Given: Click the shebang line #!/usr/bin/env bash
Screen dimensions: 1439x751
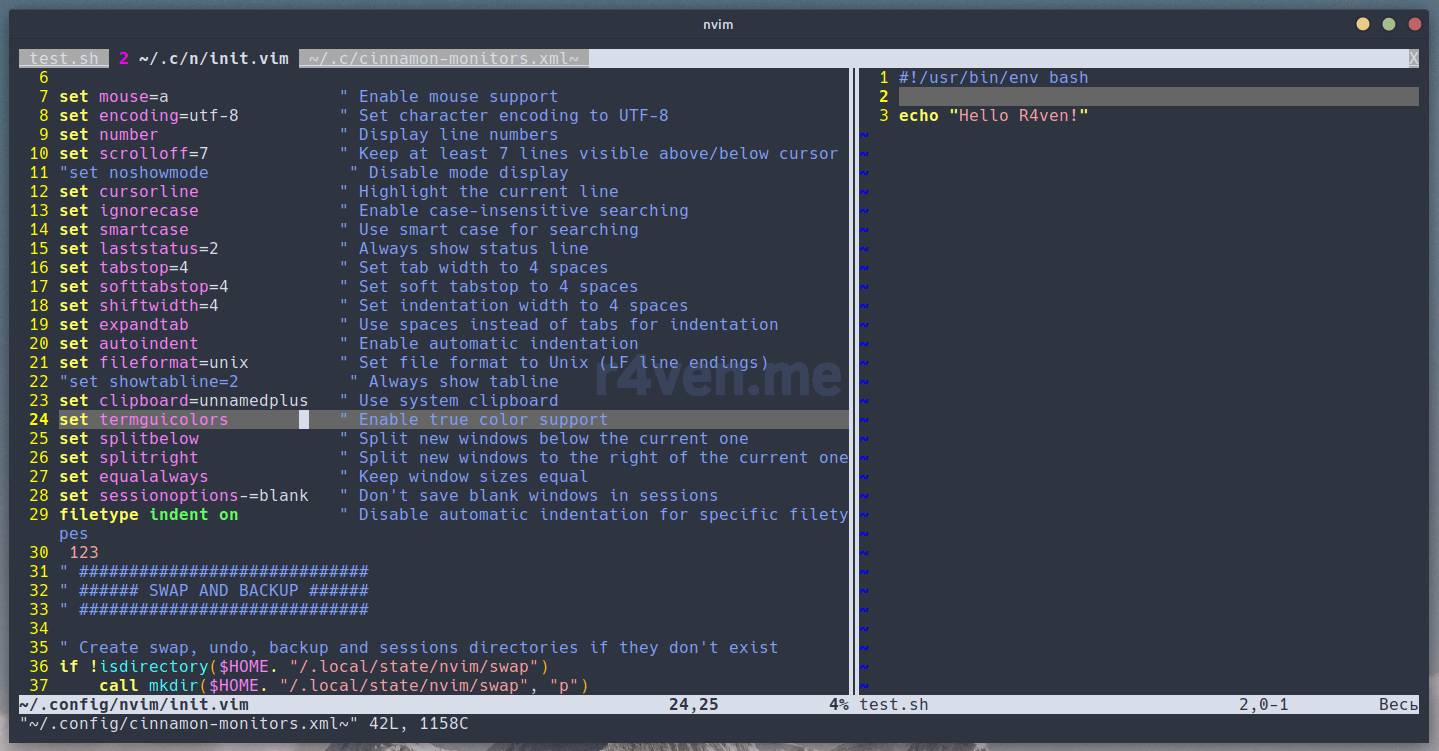Looking at the screenshot, I should coord(993,78).
